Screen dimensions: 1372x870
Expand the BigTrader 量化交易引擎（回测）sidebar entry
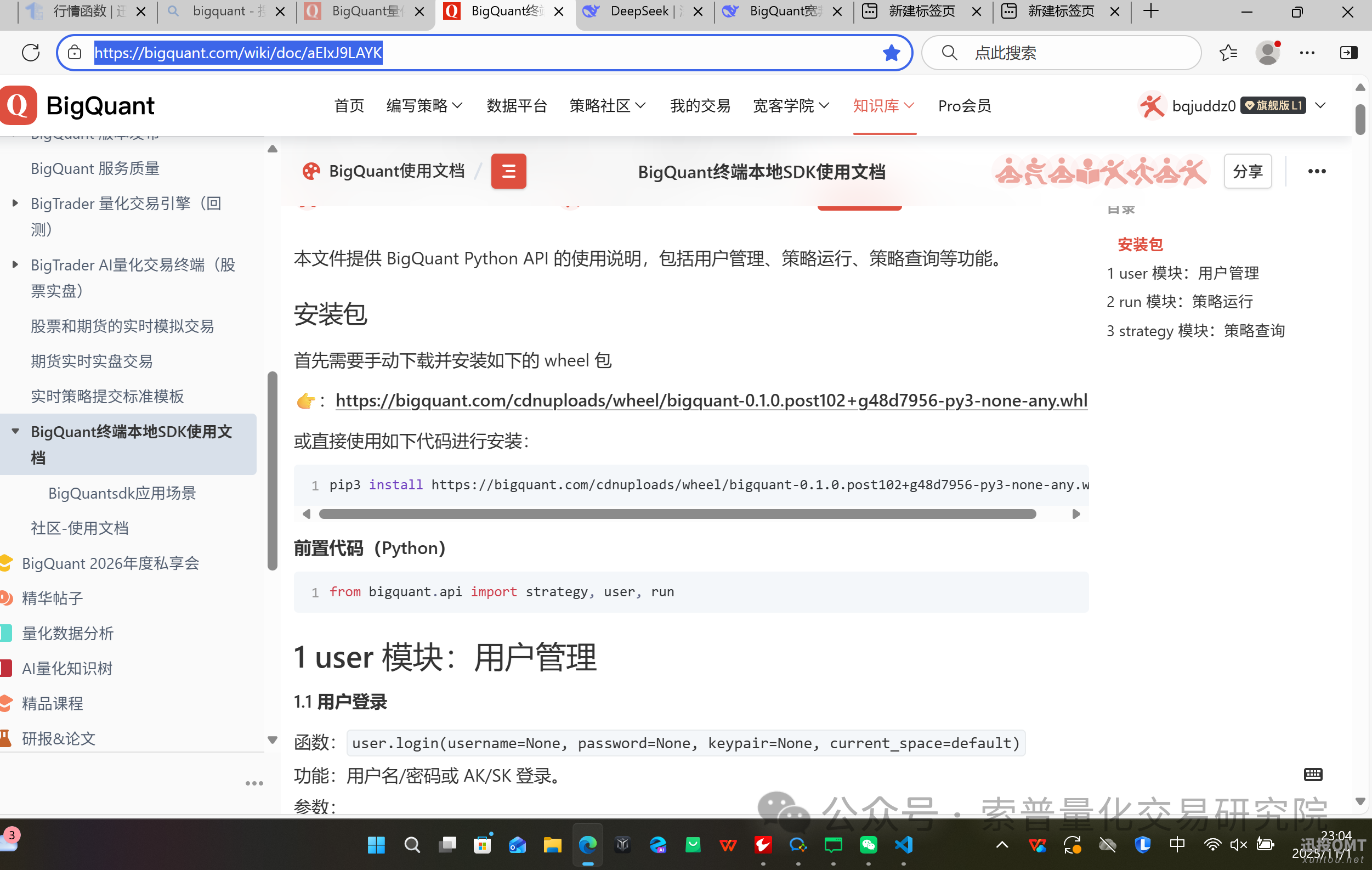click(14, 204)
